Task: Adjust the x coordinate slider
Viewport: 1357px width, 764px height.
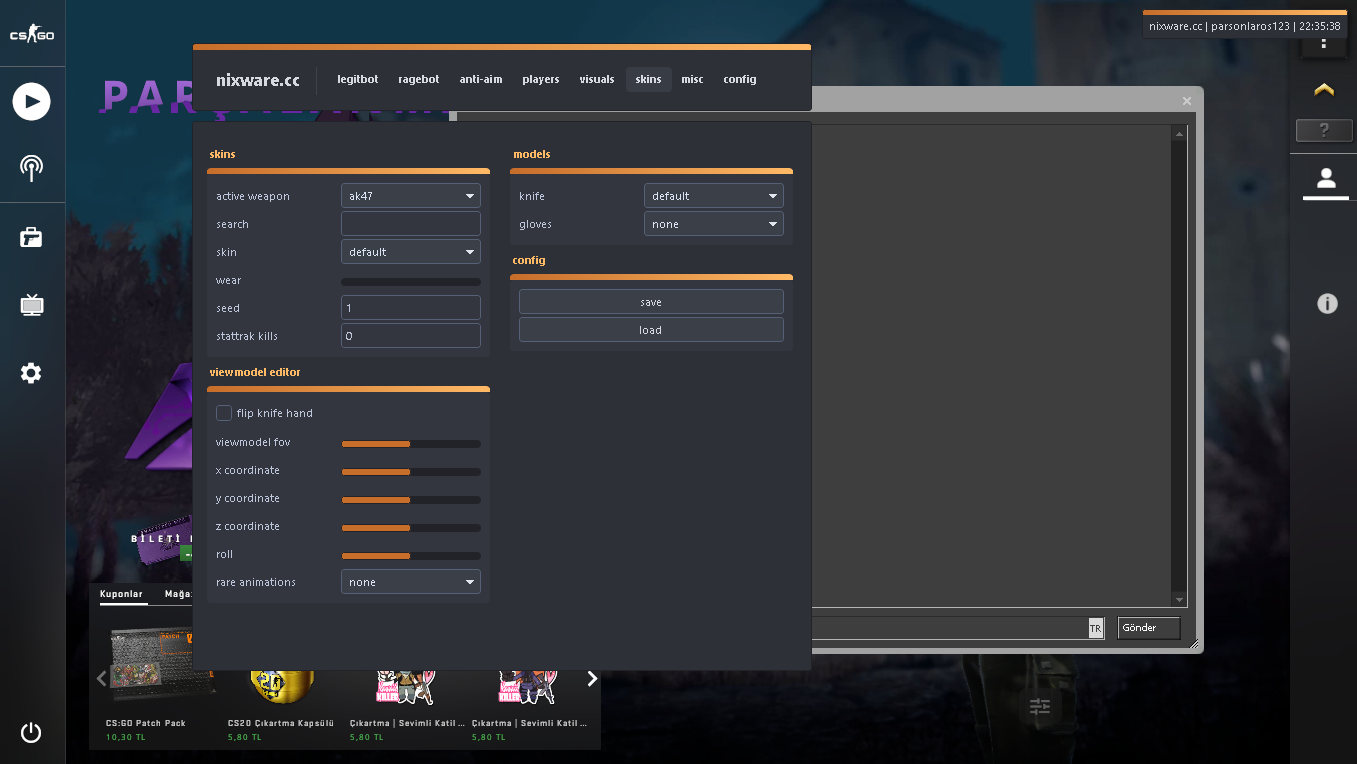Action: pos(411,472)
